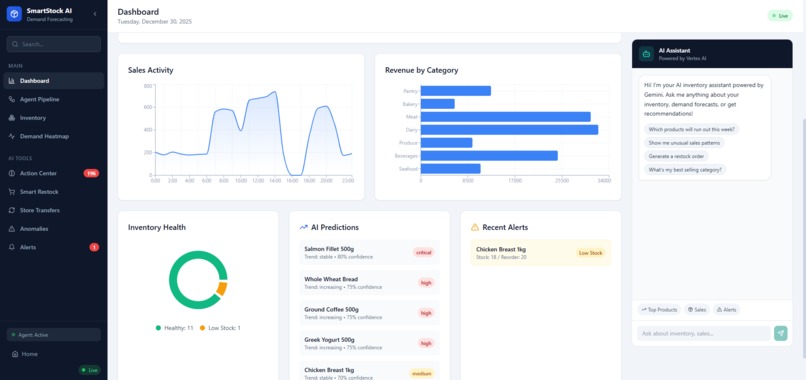
Task: Click the red badge on sidebar Alerts
Action: [94, 247]
